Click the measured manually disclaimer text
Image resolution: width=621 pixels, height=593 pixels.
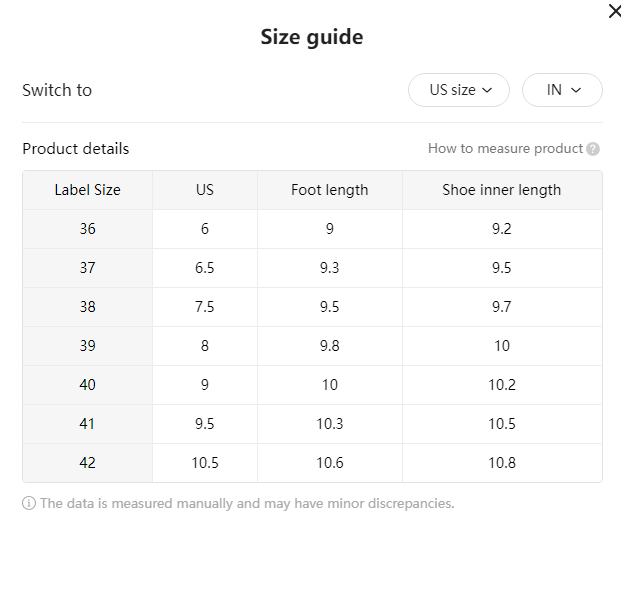click(x=247, y=503)
